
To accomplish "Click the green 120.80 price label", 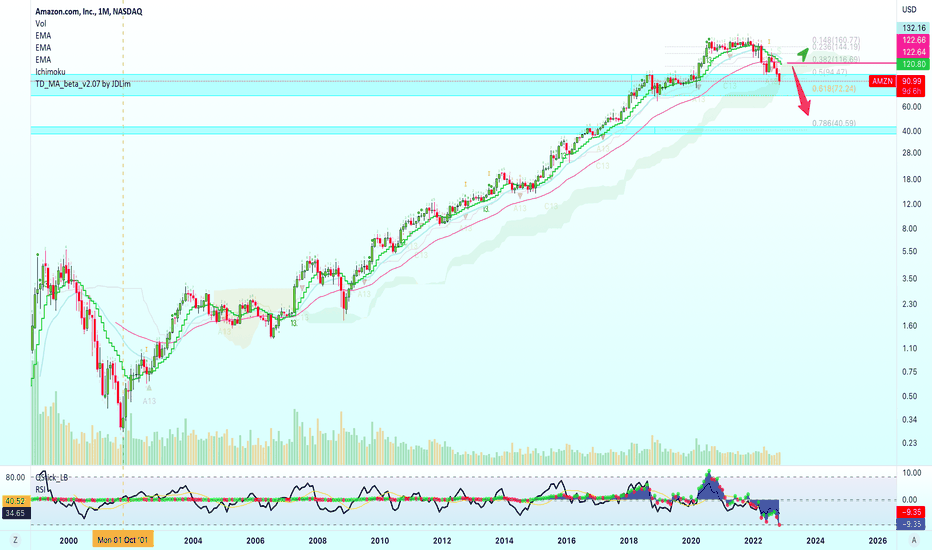I will (x=914, y=64).
